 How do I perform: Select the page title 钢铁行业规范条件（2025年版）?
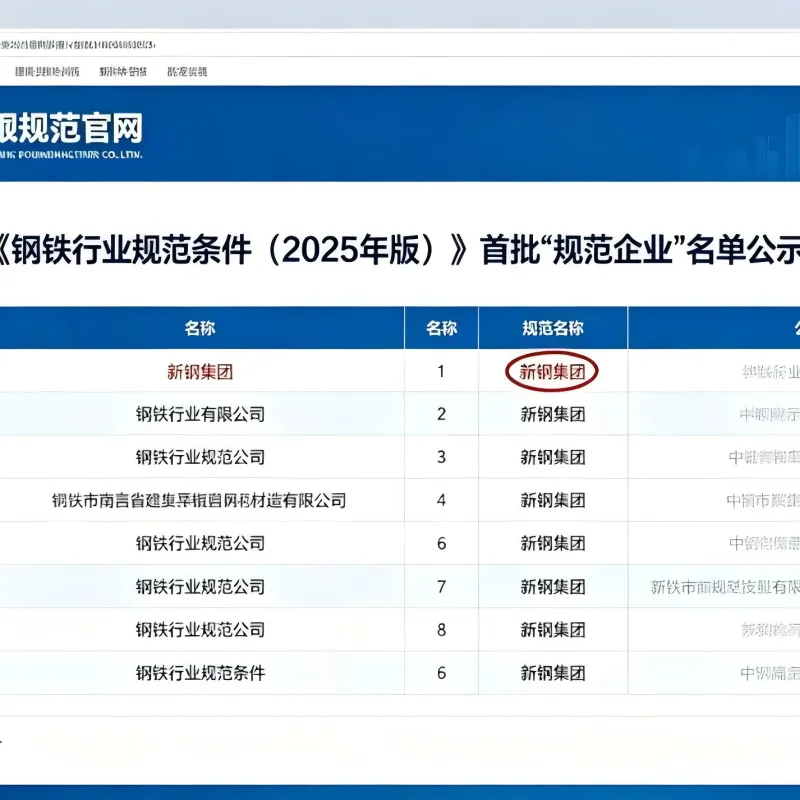point(231,250)
